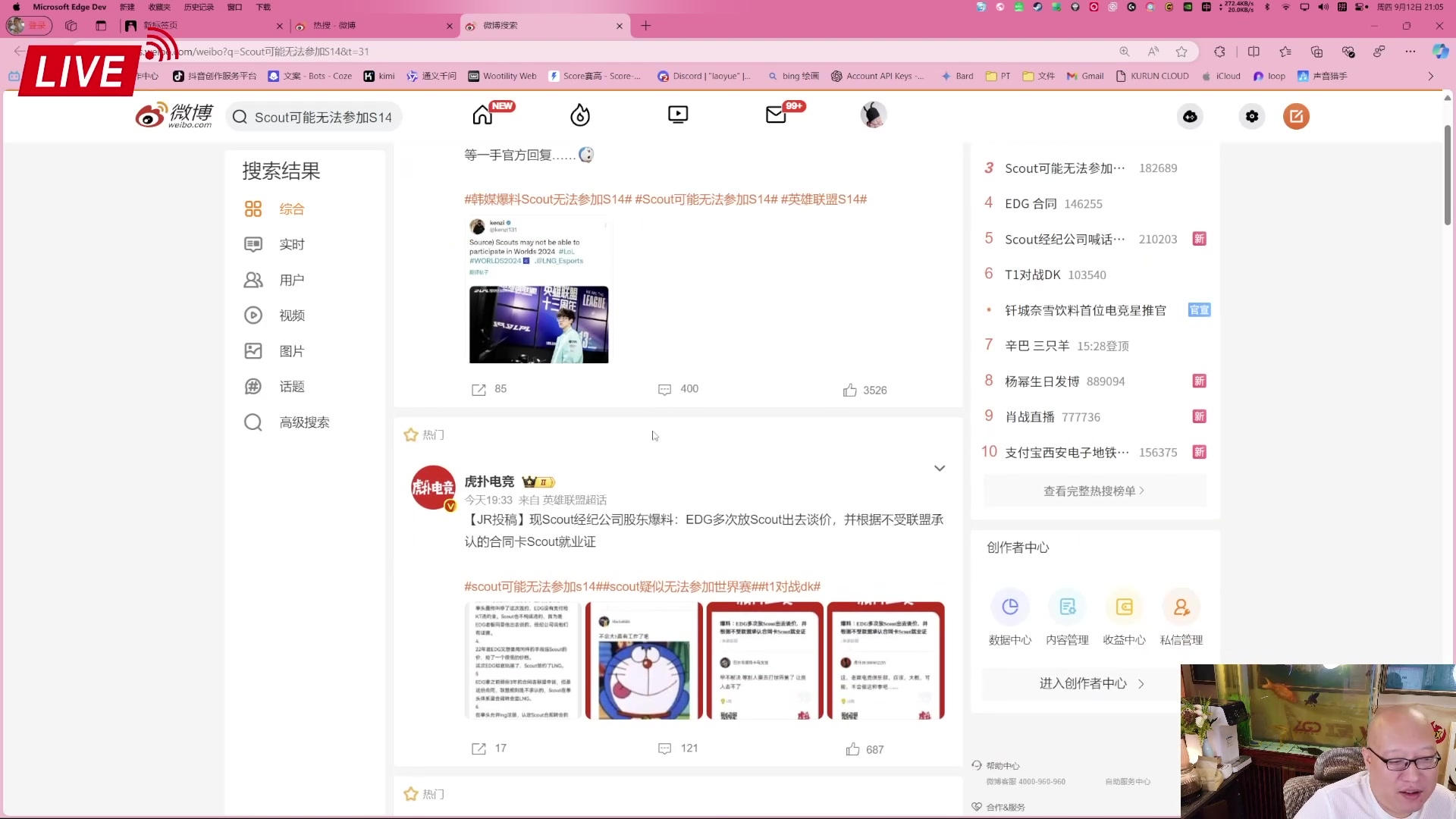Expand the 虎扑电竞 post options chevron
This screenshot has width=1456, height=819.
tap(940, 469)
